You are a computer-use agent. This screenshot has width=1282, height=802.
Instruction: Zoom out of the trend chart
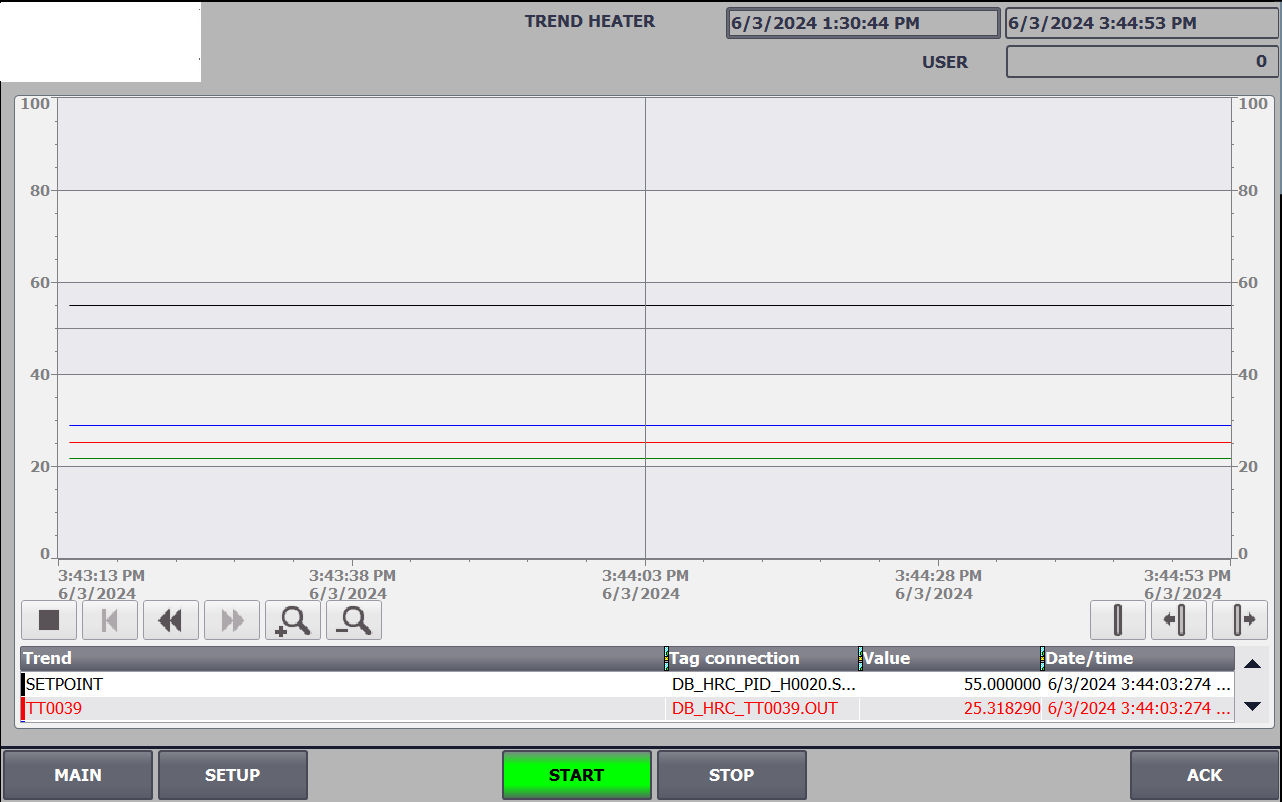pos(354,621)
